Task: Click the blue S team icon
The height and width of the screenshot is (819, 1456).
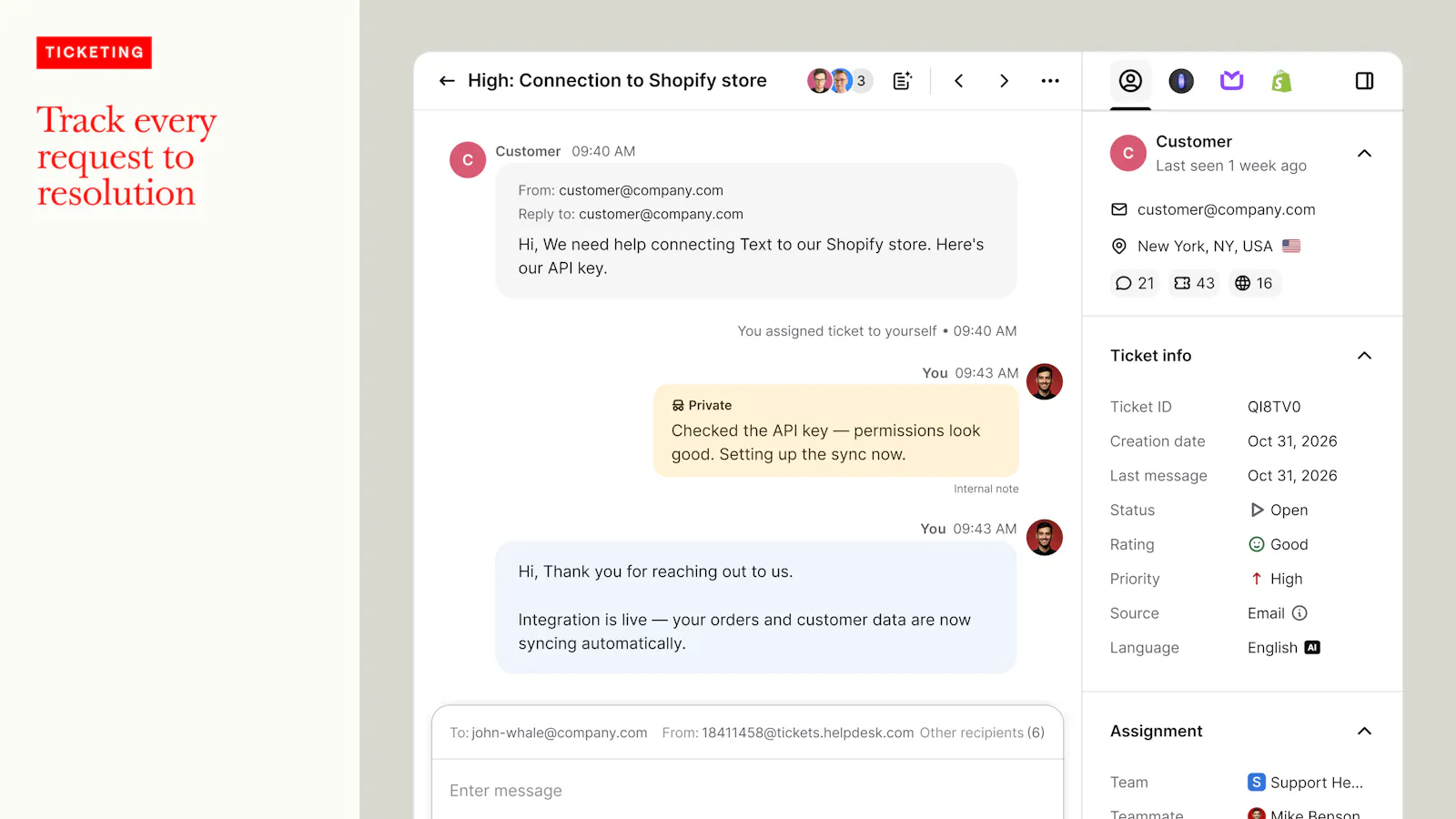Action: point(1257,783)
